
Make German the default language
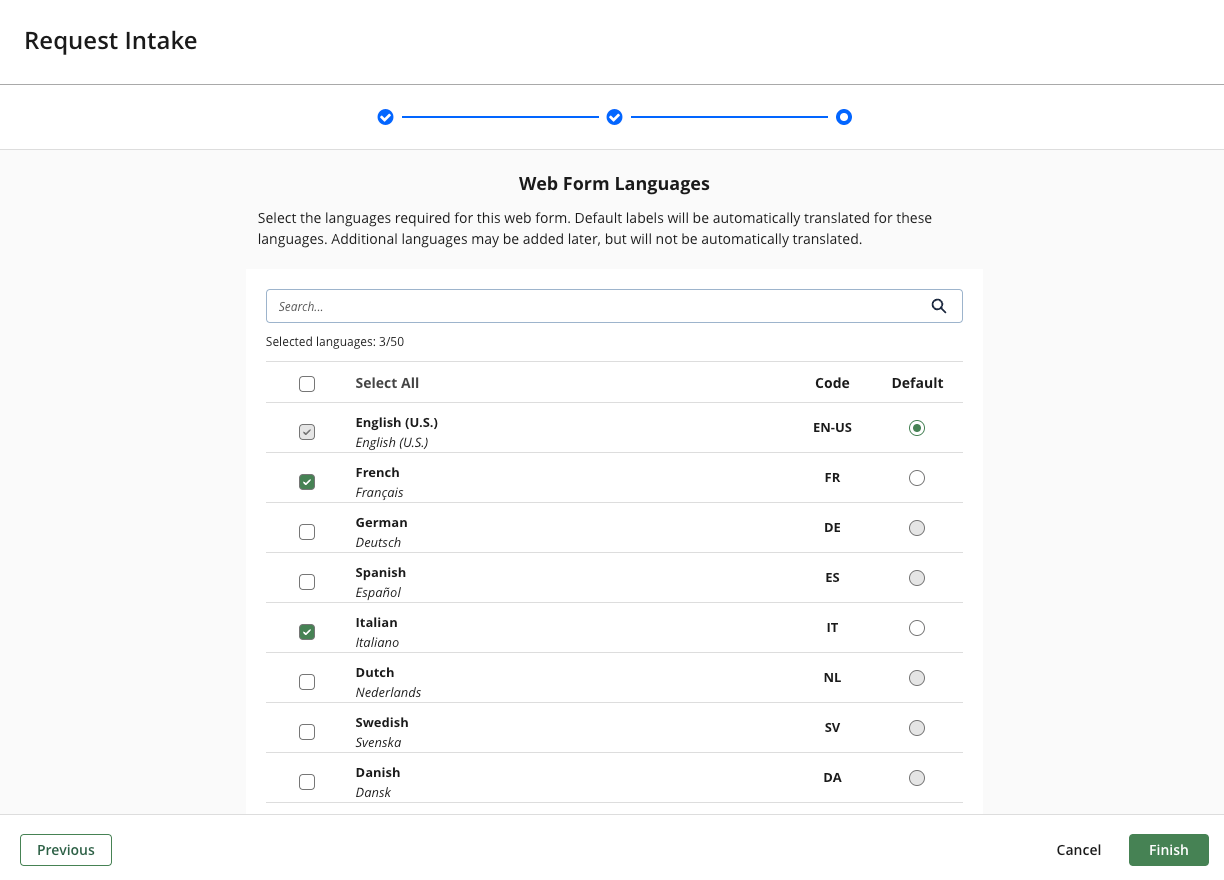click(917, 527)
